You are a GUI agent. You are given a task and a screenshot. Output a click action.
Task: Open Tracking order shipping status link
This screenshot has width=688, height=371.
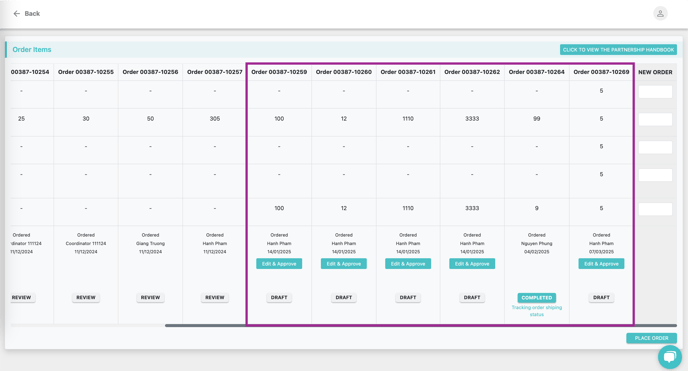point(537,311)
